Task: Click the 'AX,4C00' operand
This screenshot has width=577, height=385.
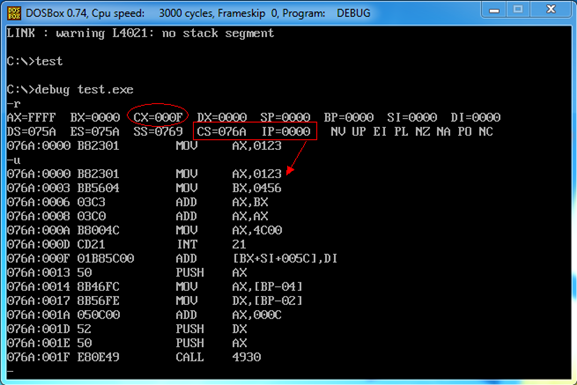Action: click(x=257, y=230)
